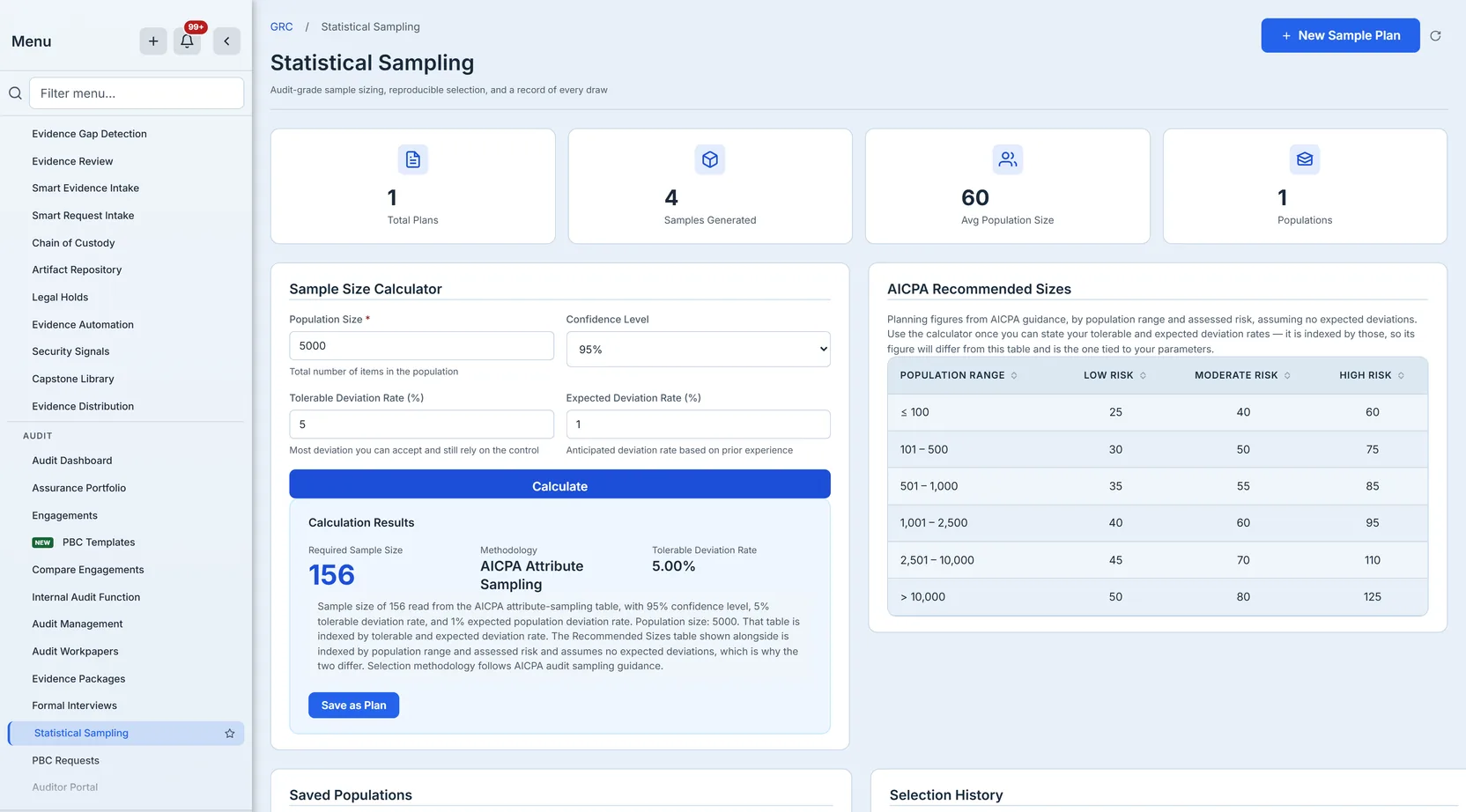Open Smart Evidence Intake menu item

[x=85, y=188]
